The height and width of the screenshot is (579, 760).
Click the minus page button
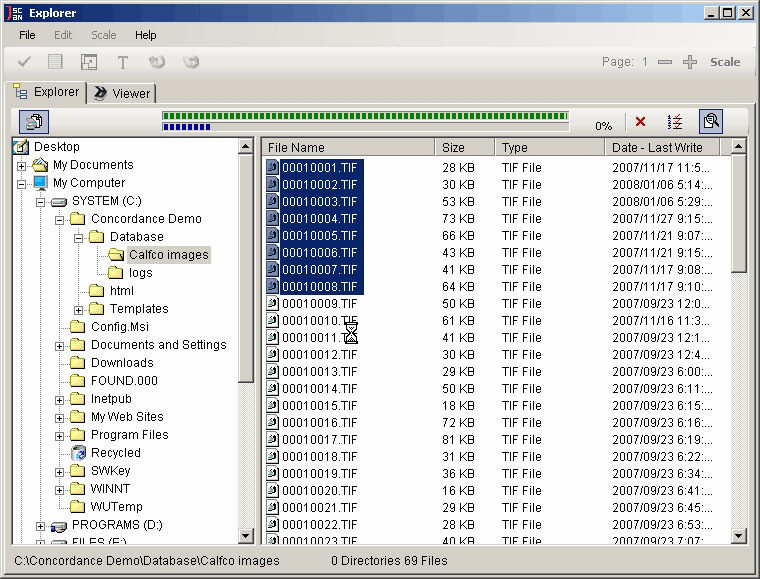coord(665,62)
